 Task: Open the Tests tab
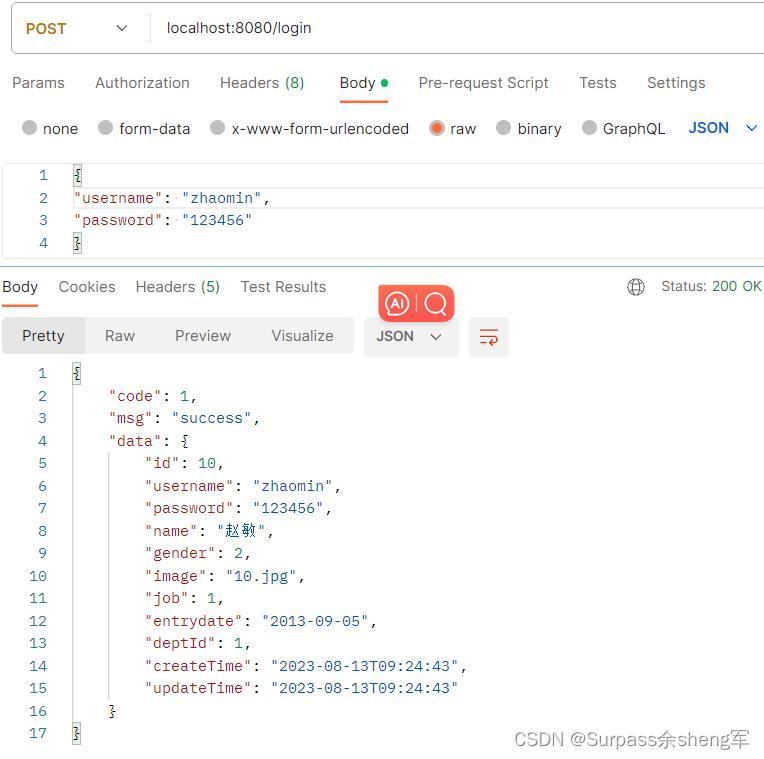pyautogui.click(x=598, y=83)
